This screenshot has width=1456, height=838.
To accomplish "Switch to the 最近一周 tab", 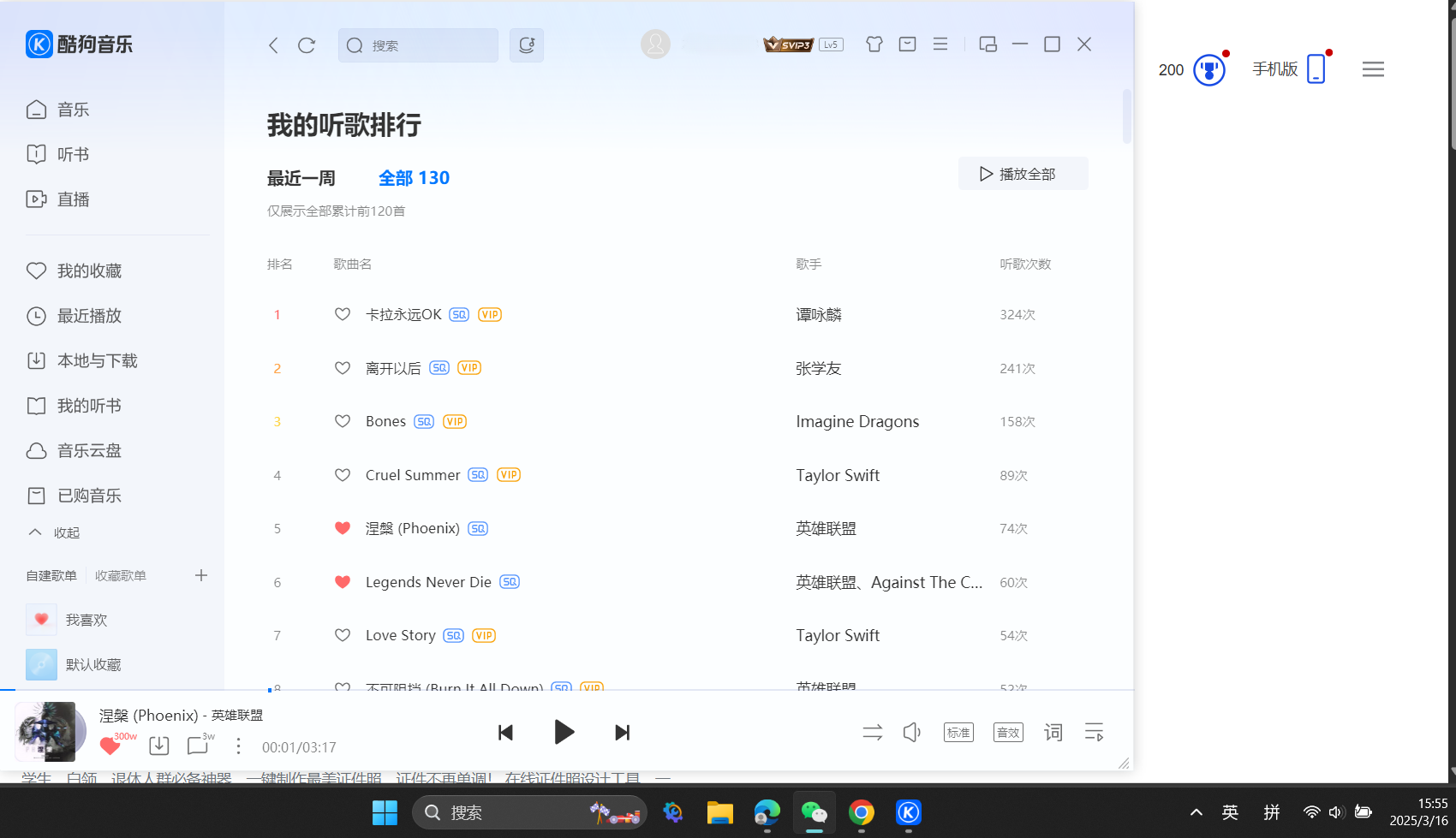I will [x=301, y=178].
